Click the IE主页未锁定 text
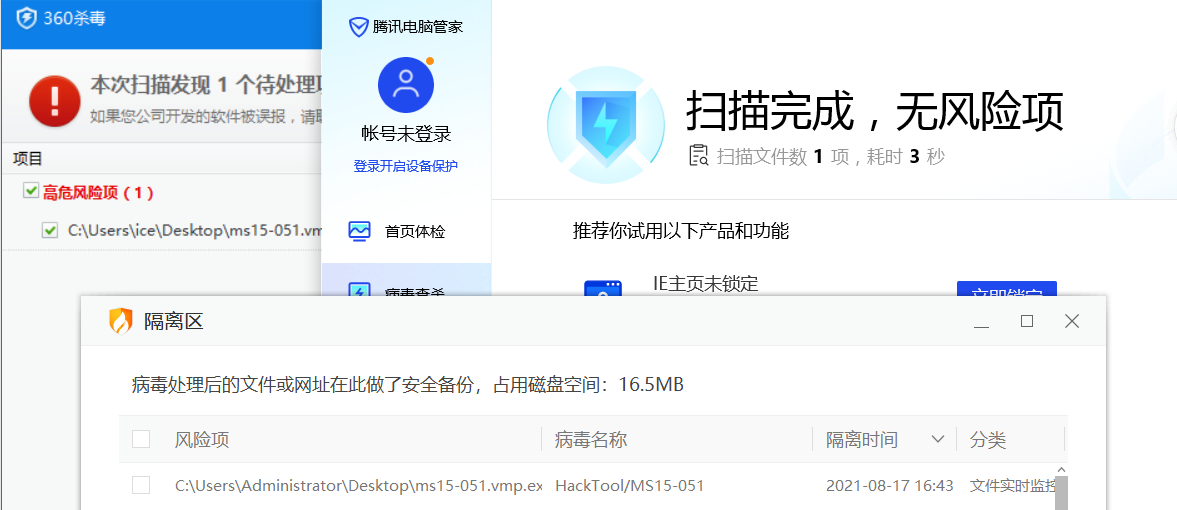The image size is (1177, 510). pyautogui.click(x=706, y=282)
